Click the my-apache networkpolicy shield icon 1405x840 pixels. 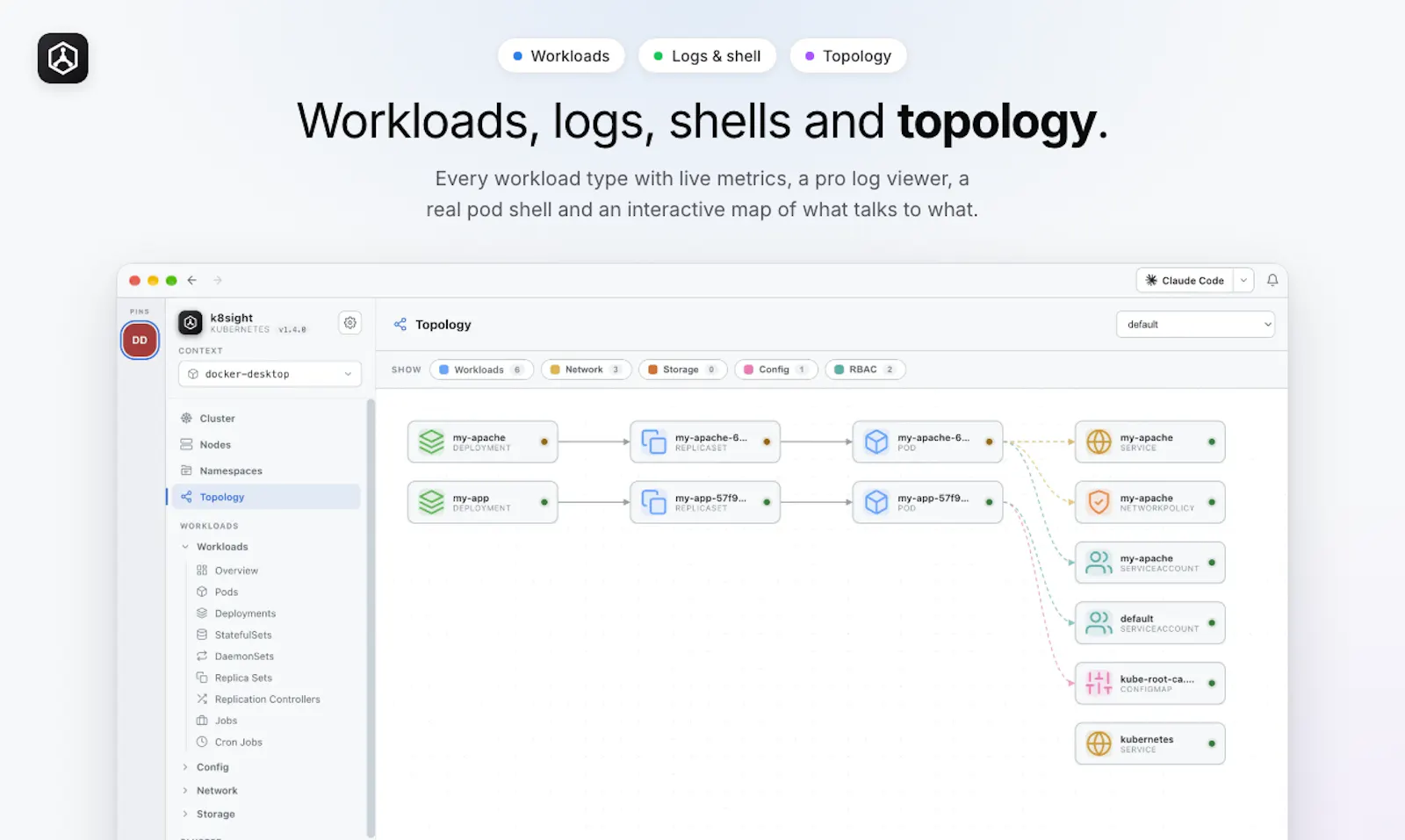click(x=1099, y=502)
